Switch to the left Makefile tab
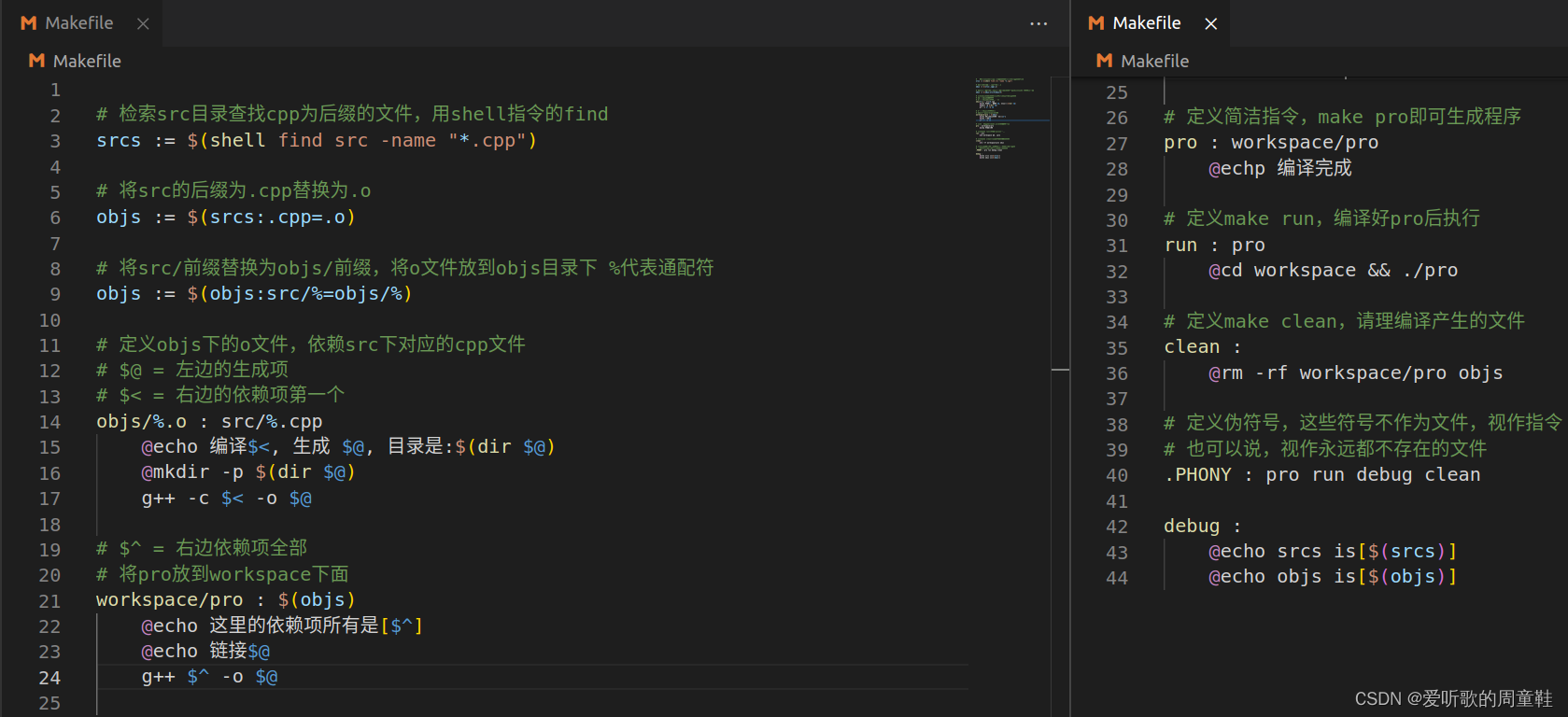 [79, 23]
